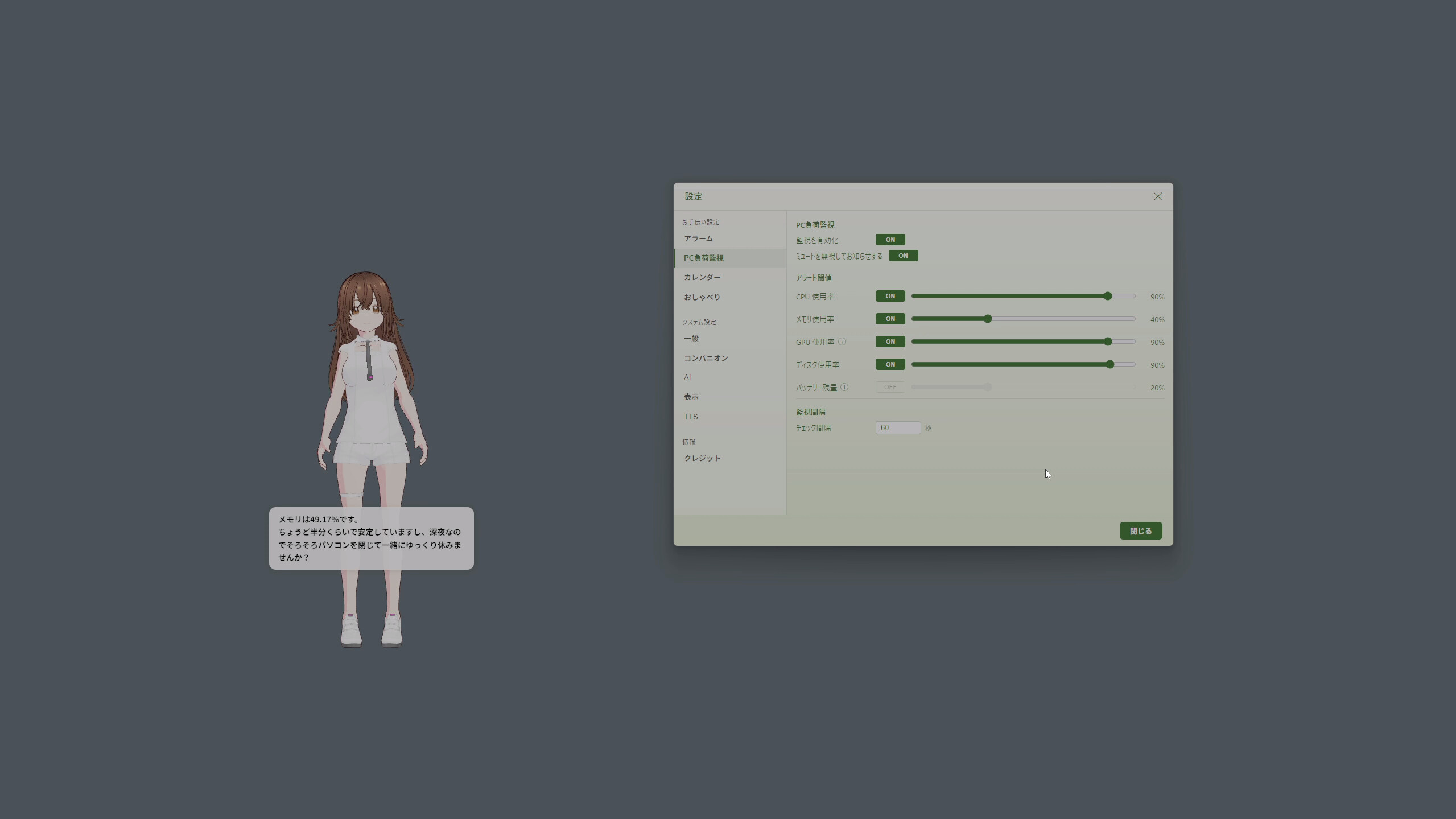Toggle the GPU 使用率 alert switch

(890, 341)
